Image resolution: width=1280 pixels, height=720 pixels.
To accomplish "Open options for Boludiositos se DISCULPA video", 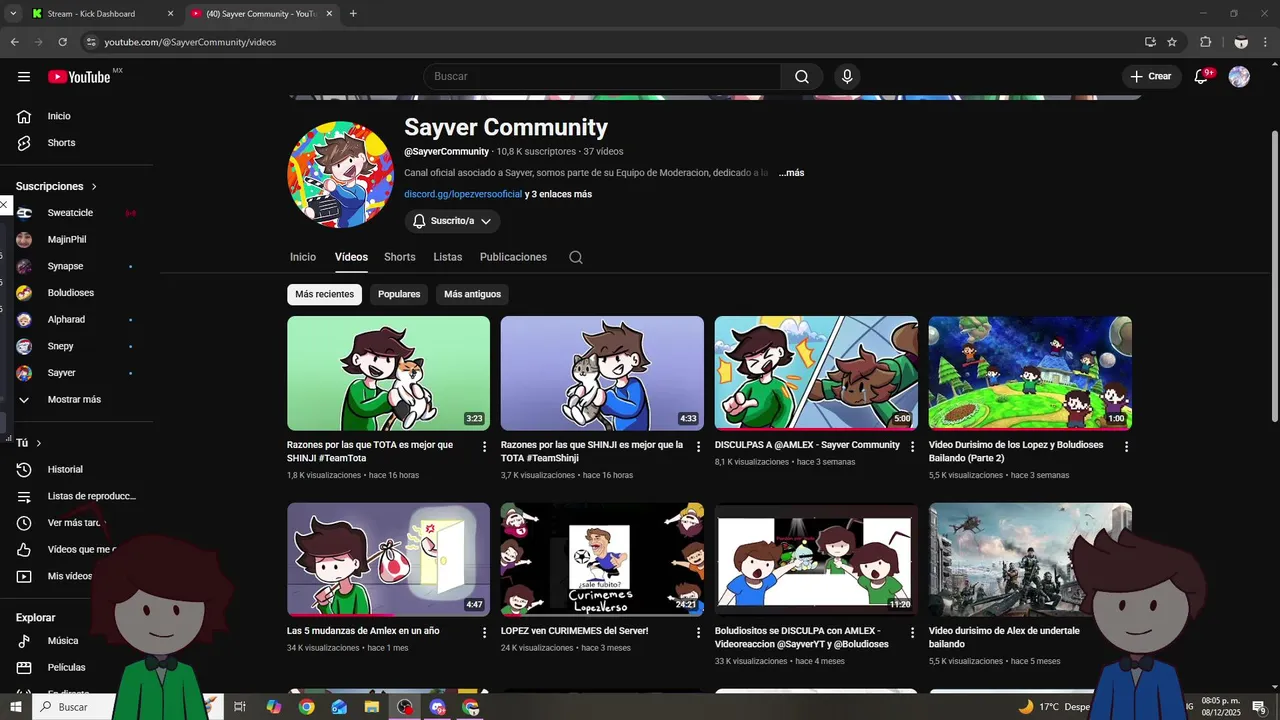I will tap(912, 633).
